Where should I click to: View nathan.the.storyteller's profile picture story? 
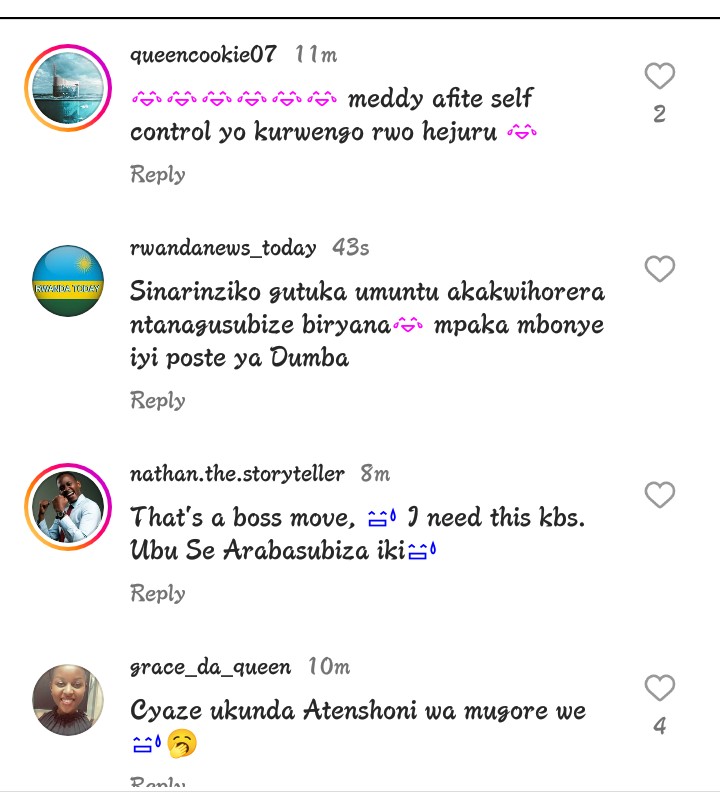tap(68, 507)
